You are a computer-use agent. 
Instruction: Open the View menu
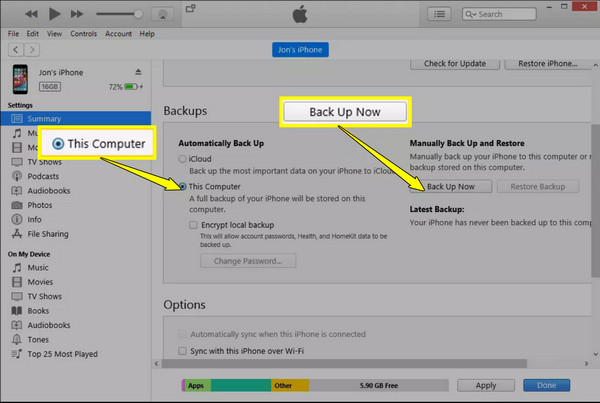click(54, 34)
